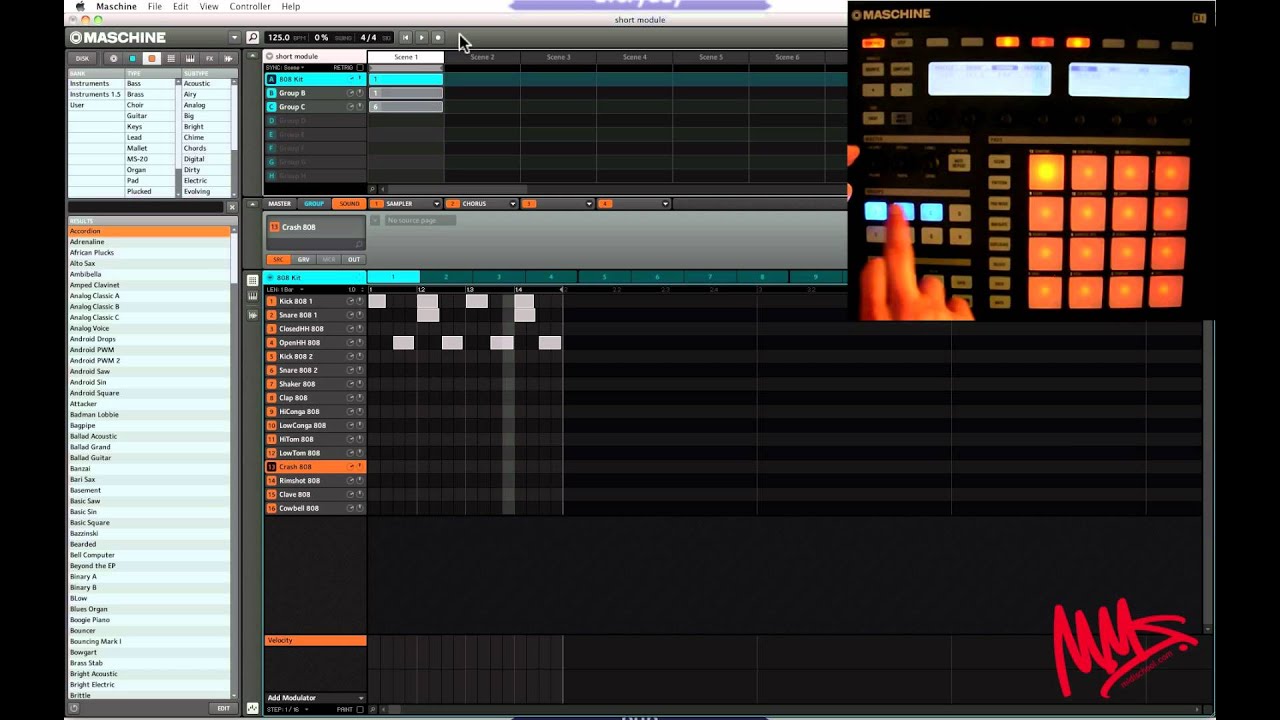Select the FX filter icon in the browser
1280x720 pixels.
pyautogui.click(x=210, y=59)
